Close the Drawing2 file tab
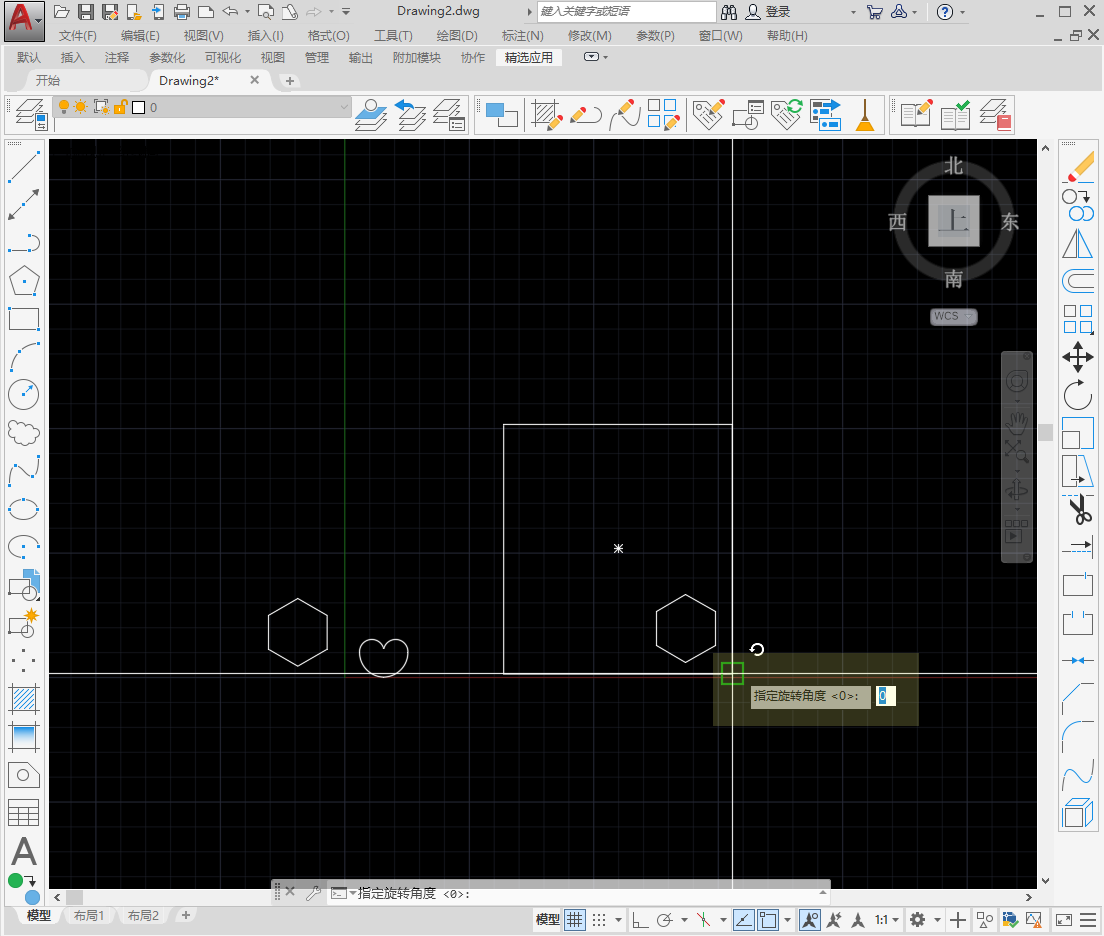The image size is (1104, 936). [255, 80]
